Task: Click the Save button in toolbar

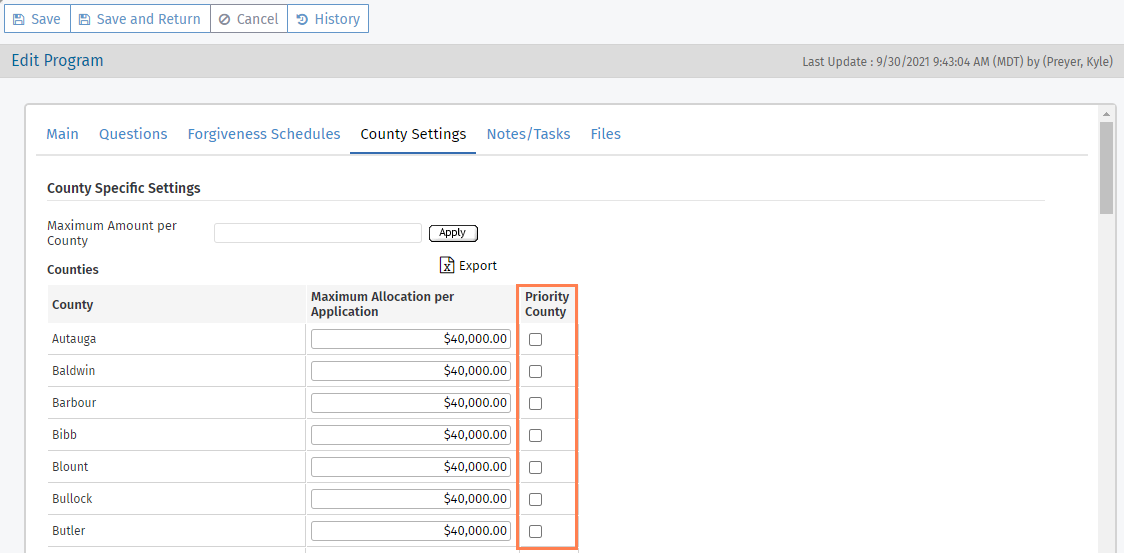Action: pyautogui.click(x=37, y=19)
